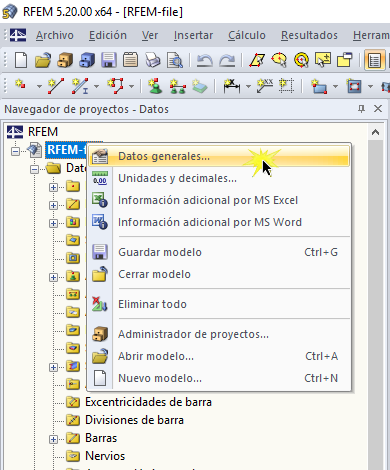
Task: Click the dotted selection rectangle tool
Action: [286, 86]
